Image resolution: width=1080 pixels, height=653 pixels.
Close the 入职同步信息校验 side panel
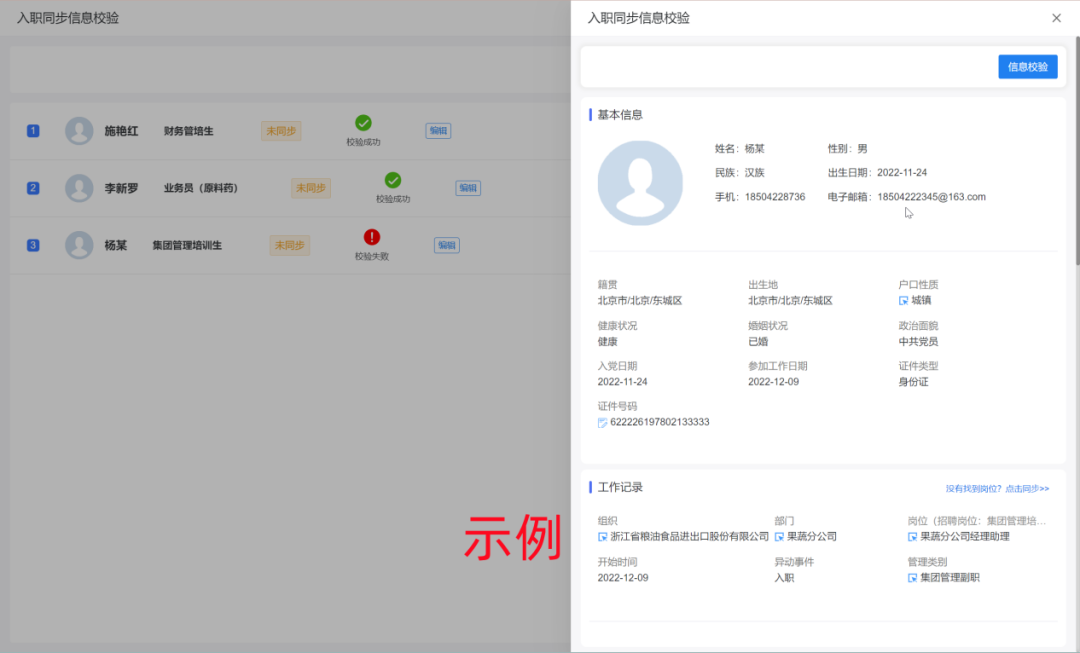pos(1056,18)
